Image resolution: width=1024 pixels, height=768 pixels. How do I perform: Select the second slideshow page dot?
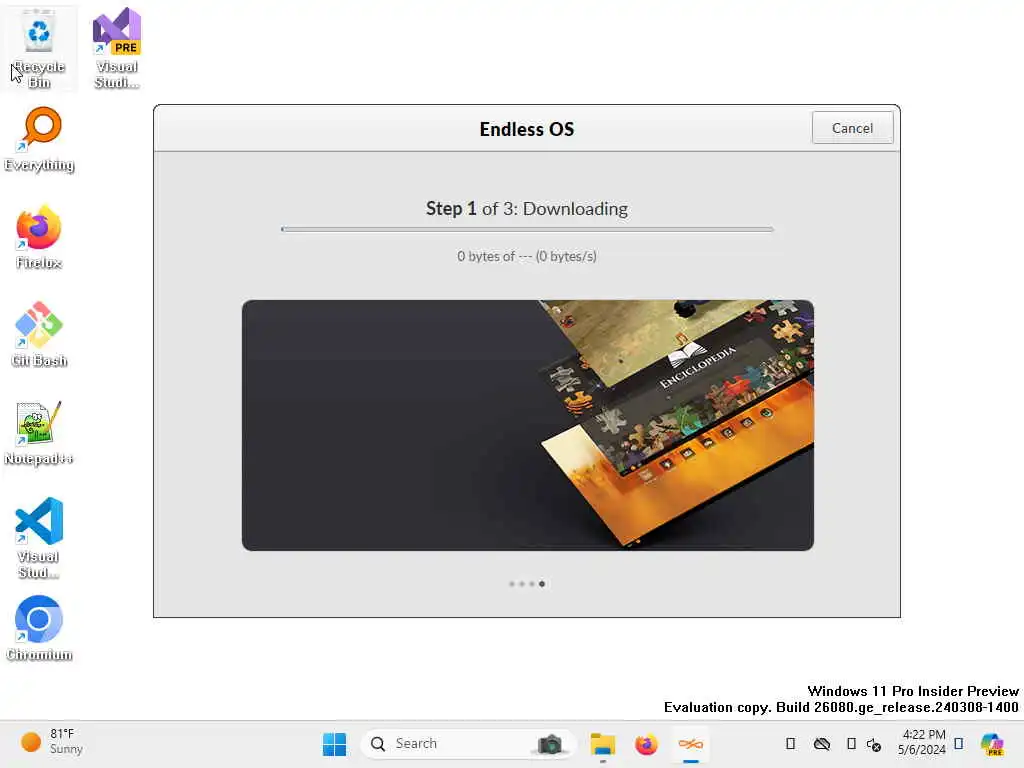pyautogui.click(x=522, y=584)
